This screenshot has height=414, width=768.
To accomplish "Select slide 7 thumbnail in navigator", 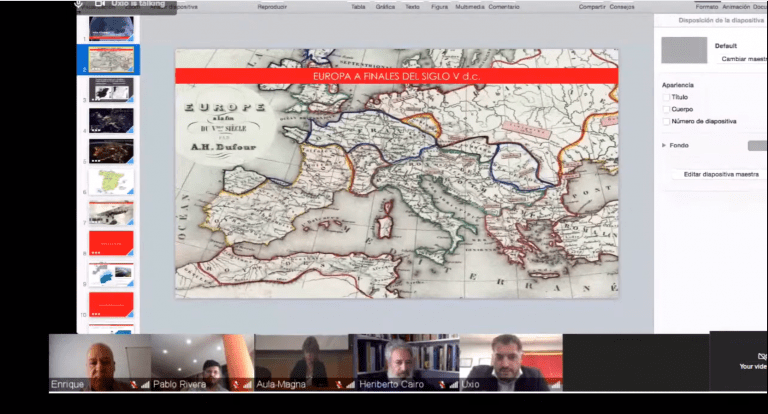I will point(111,213).
